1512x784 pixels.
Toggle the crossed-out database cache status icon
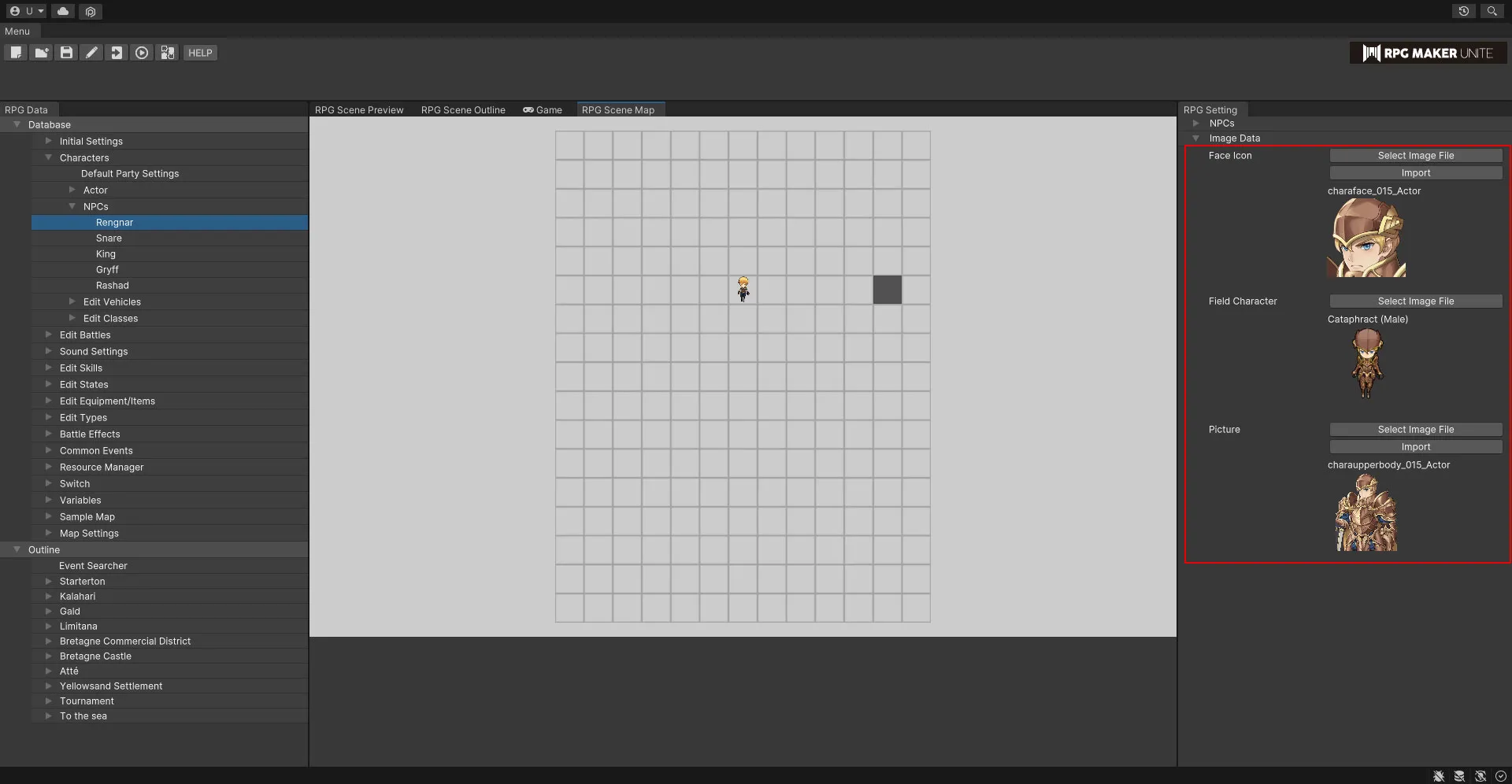tap(1459, 776)
